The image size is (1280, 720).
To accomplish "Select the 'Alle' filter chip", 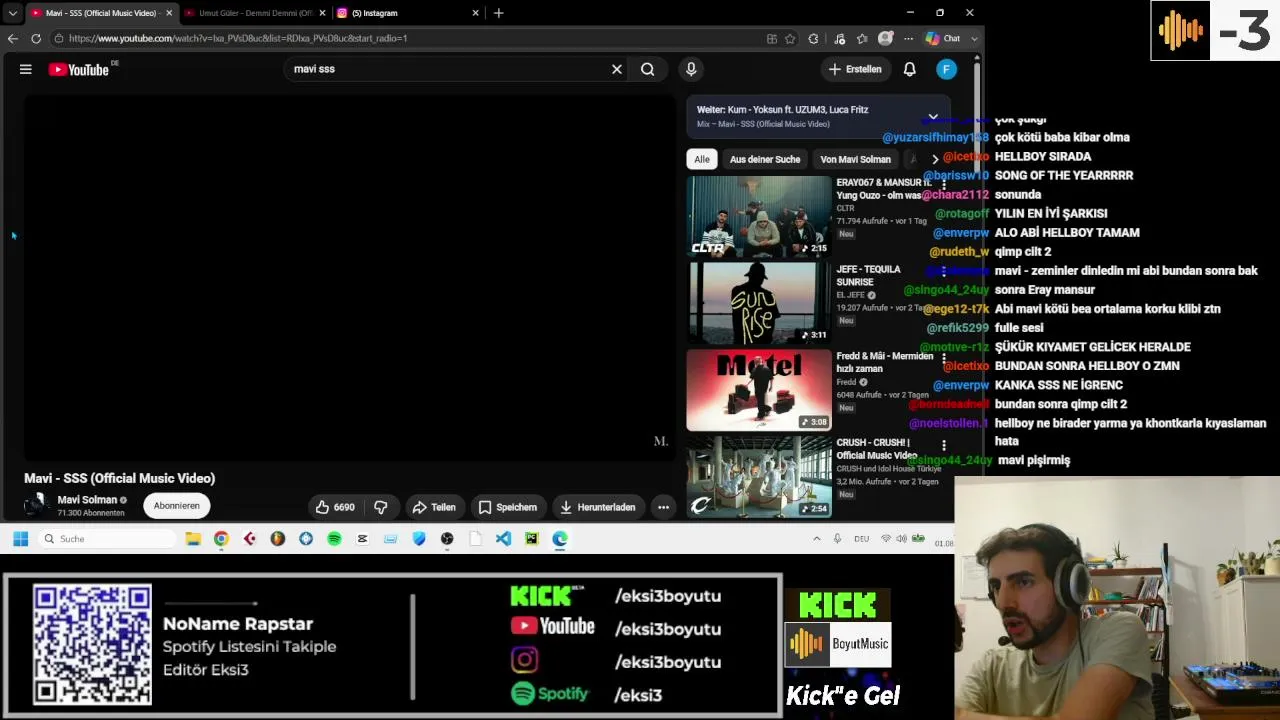I will 702,159.
